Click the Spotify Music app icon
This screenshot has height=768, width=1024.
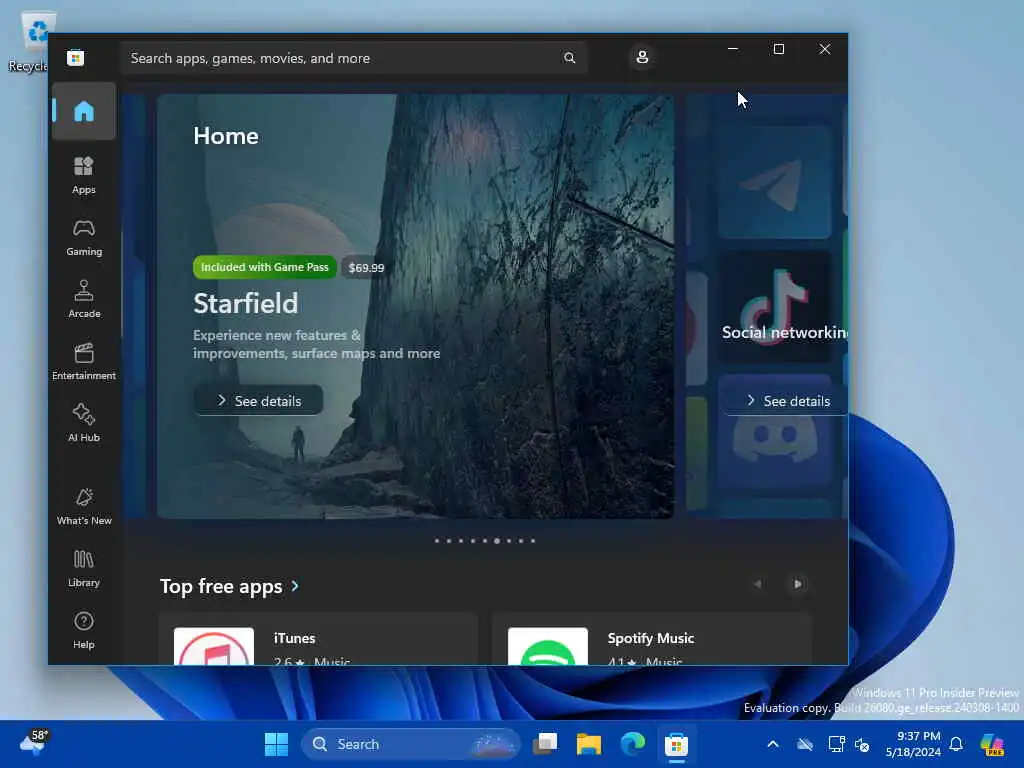point(548,647)
